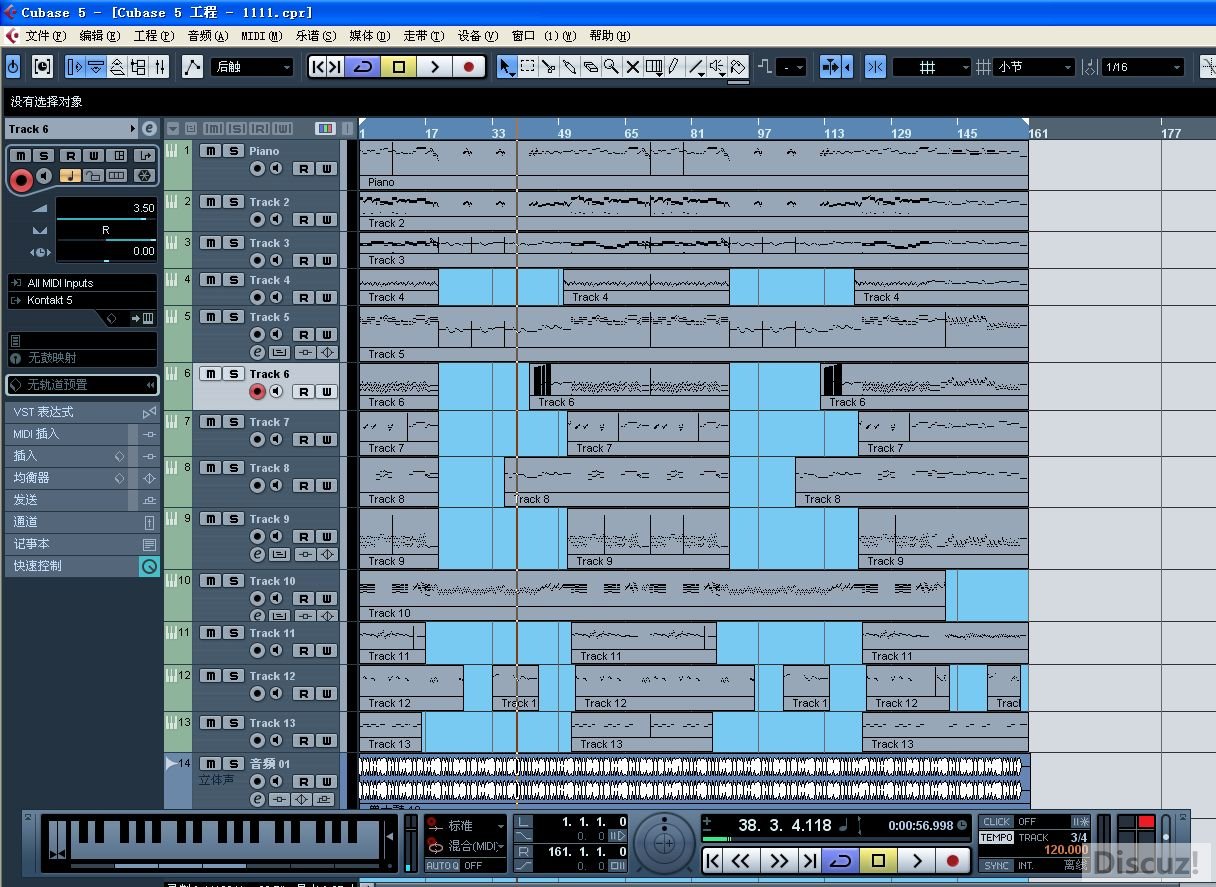
Task: Click the position slider under 38. 3. 4.118
Action: pyautogui.click(x=836, y=839)
